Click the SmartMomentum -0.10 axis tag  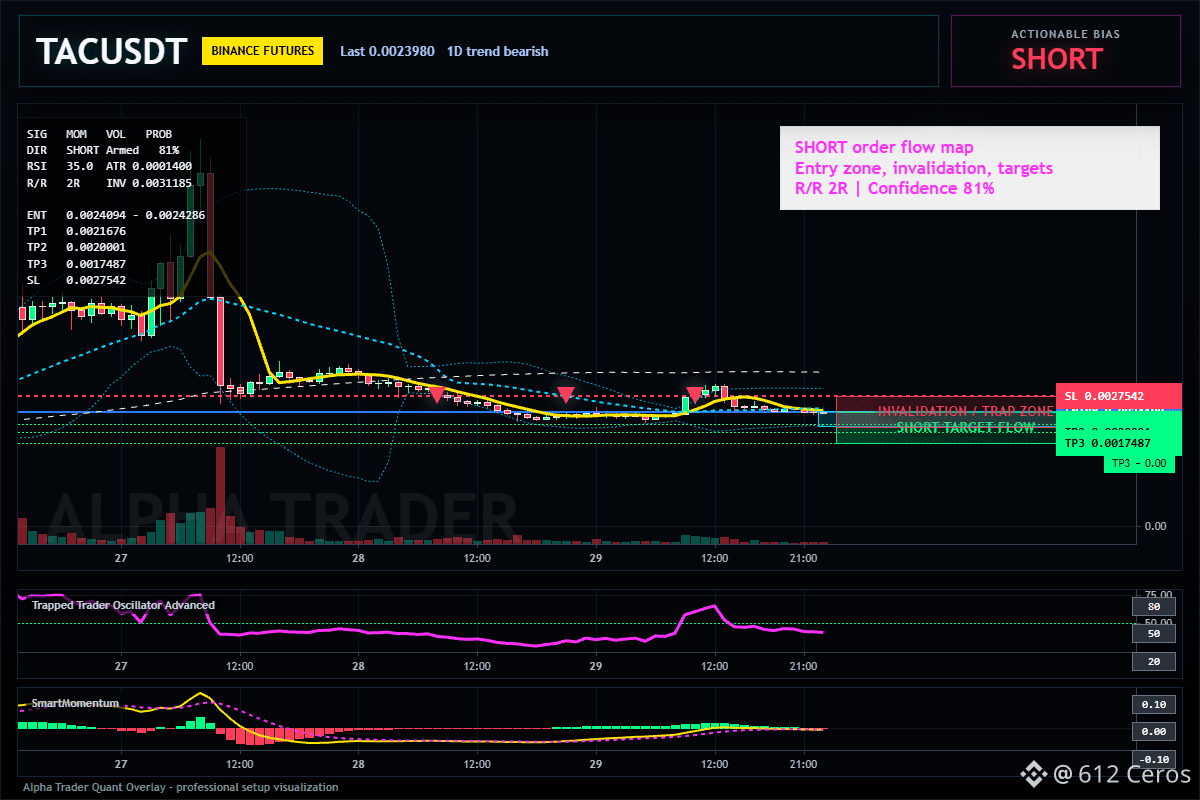point(1153,759)
